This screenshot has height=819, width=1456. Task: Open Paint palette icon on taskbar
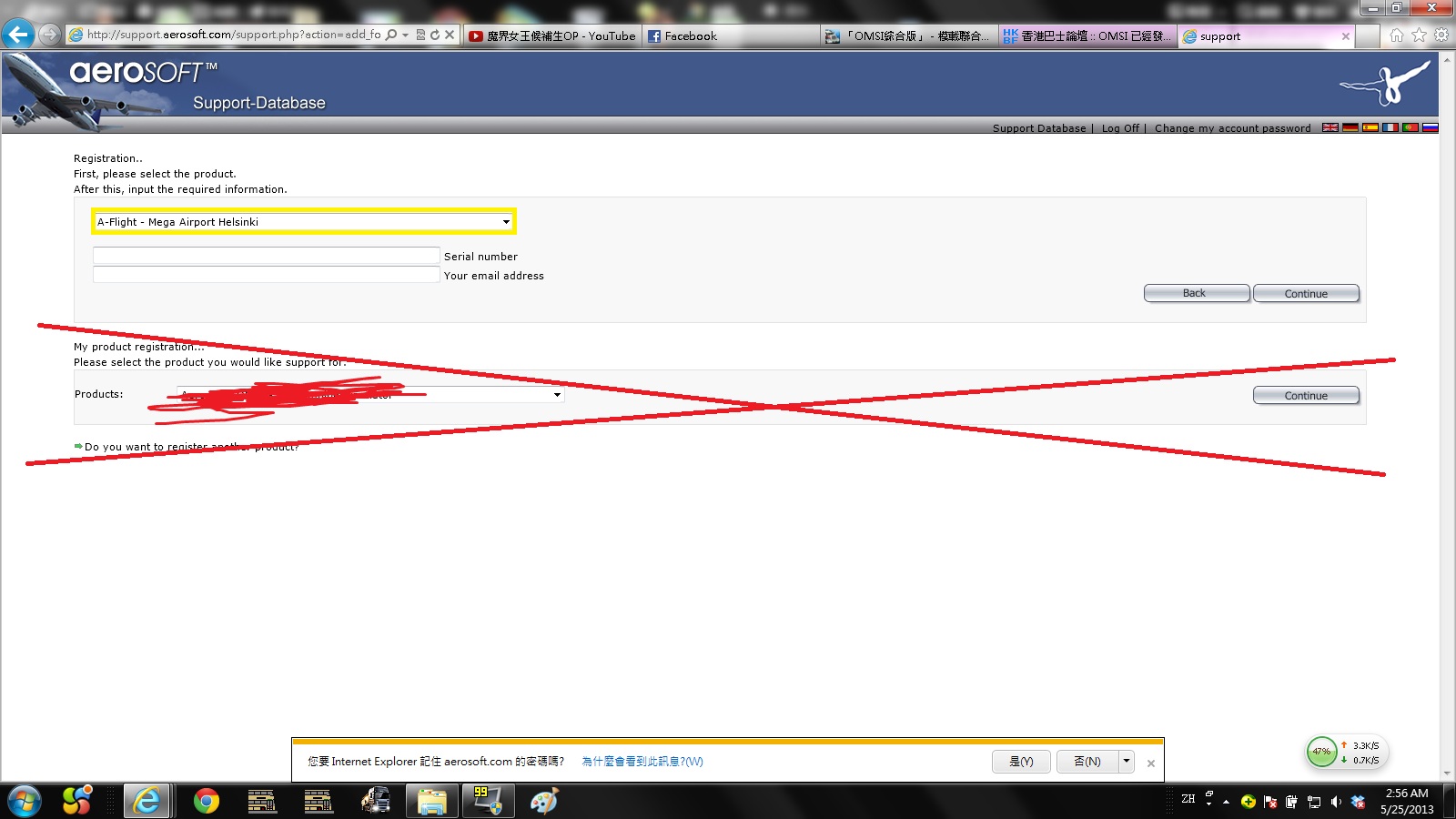544,802
